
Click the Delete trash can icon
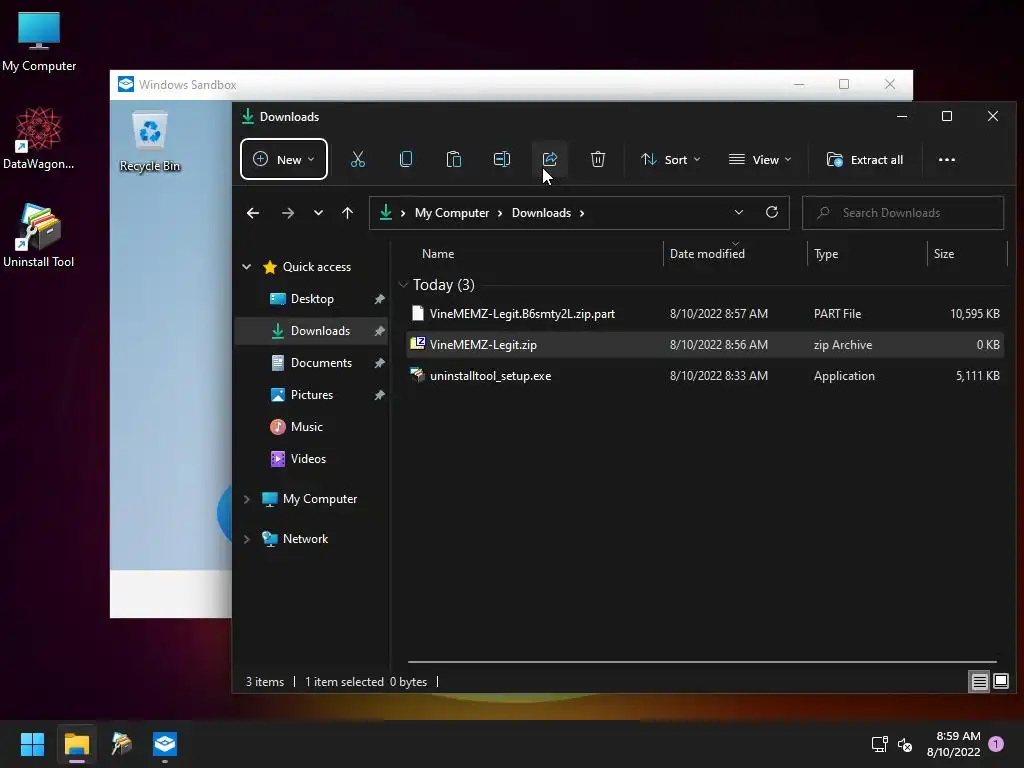coord(598,159)
